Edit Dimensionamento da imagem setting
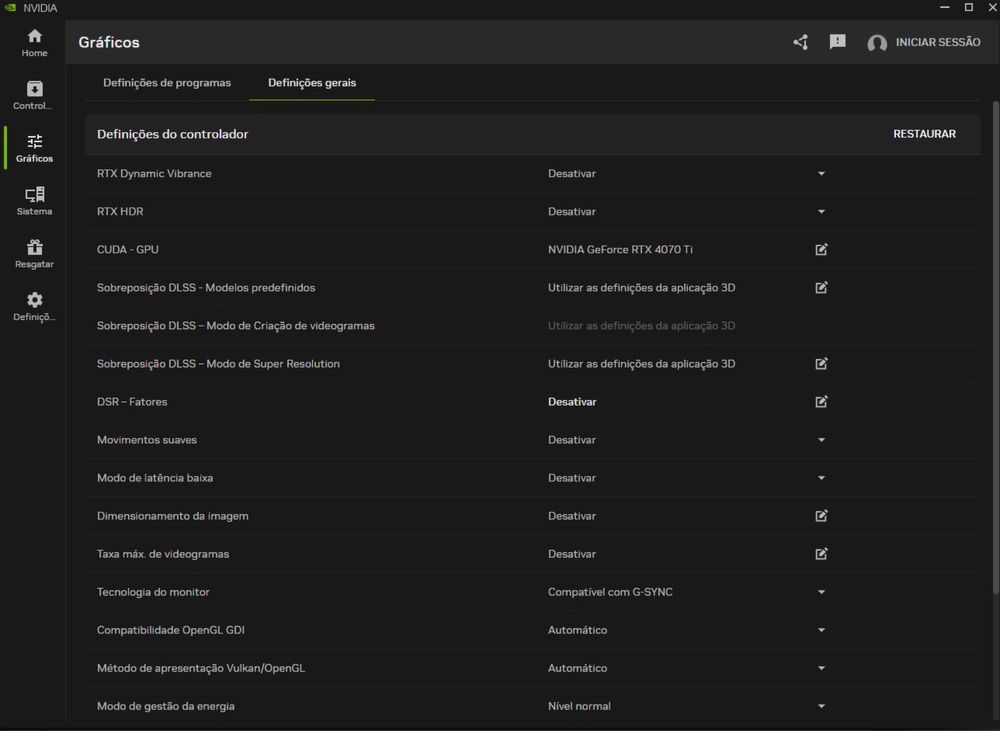The height and width of the screenshot is (731, 1000). [821, 516]
